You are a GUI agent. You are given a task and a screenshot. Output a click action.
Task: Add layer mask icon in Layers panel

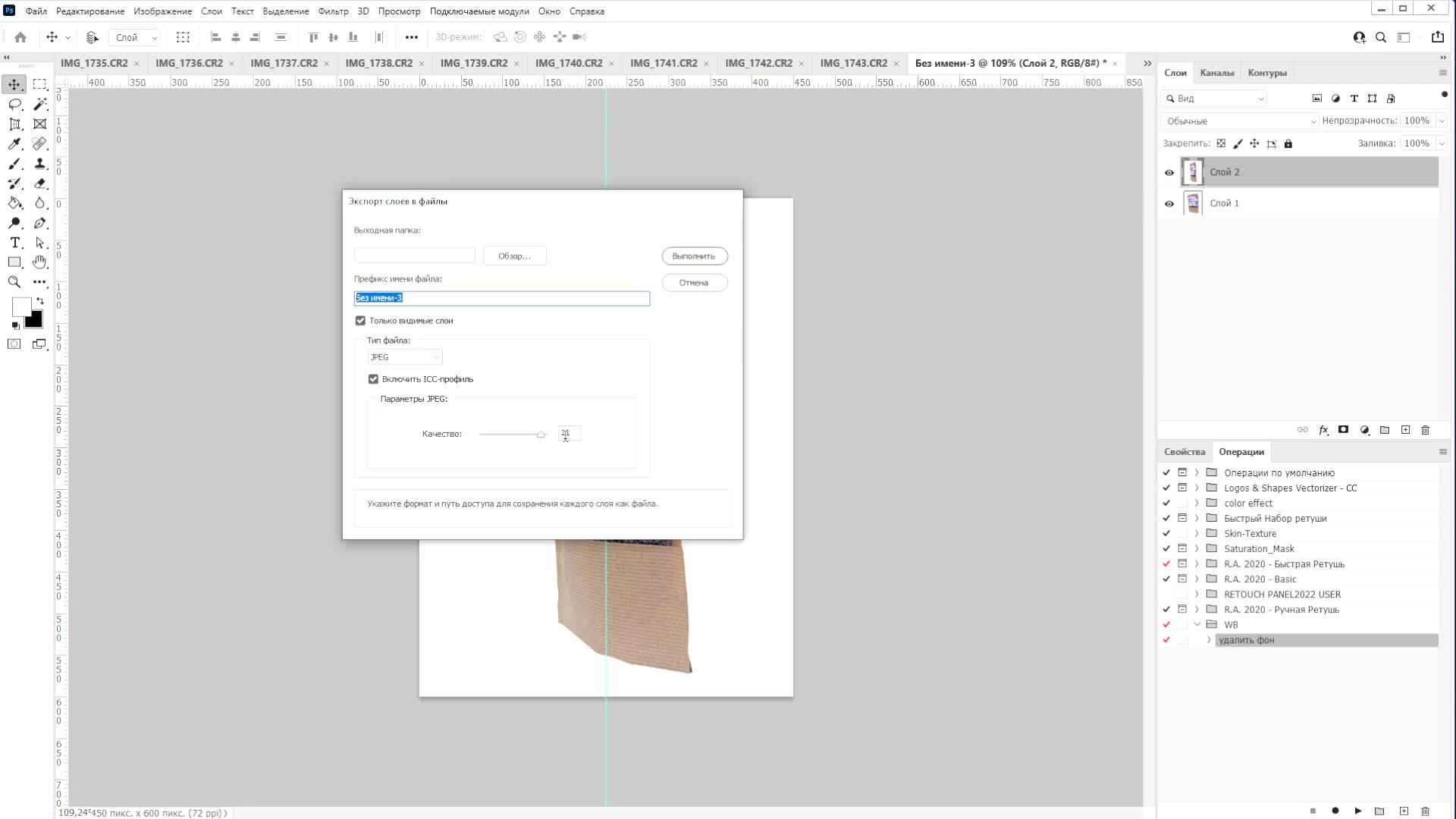coord(1343,430)
